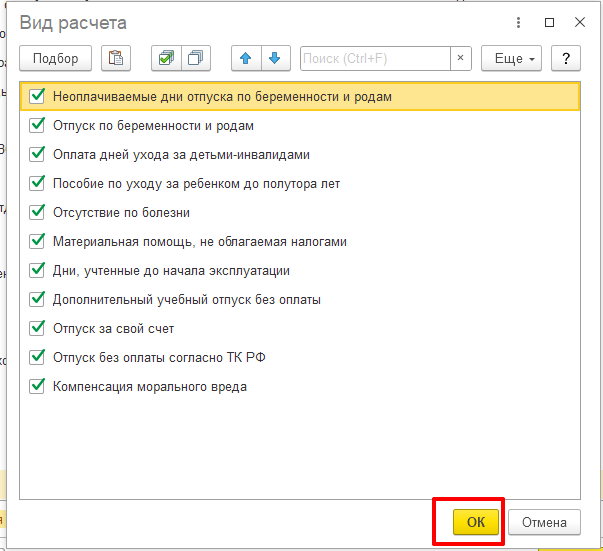
Task: Select the row text Отпуск по беременности и родам
Action: [153, 126]
